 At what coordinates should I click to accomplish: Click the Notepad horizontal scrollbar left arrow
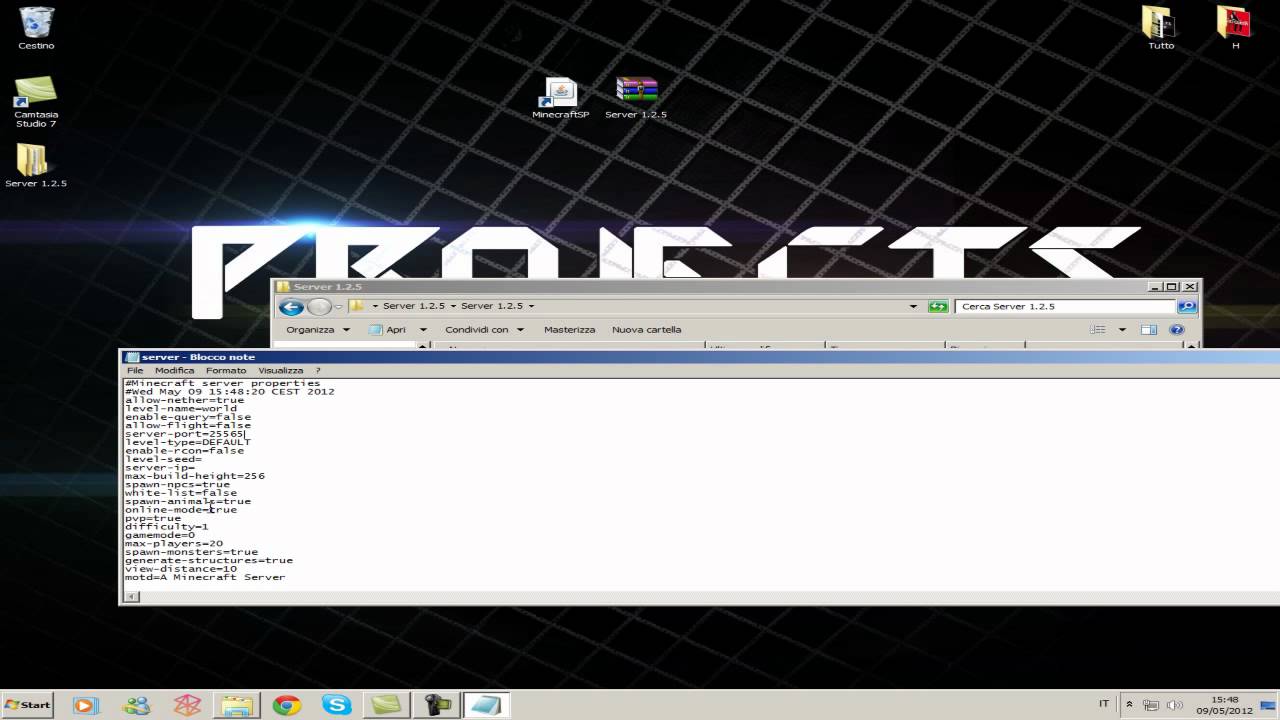click(133, 597)
